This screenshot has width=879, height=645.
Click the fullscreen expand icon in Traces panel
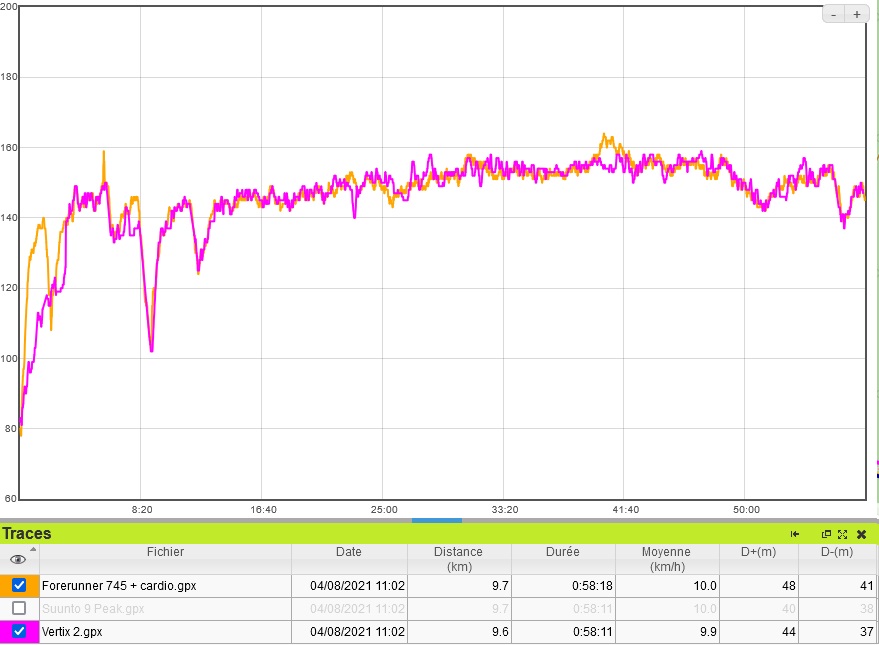(843, 534)
